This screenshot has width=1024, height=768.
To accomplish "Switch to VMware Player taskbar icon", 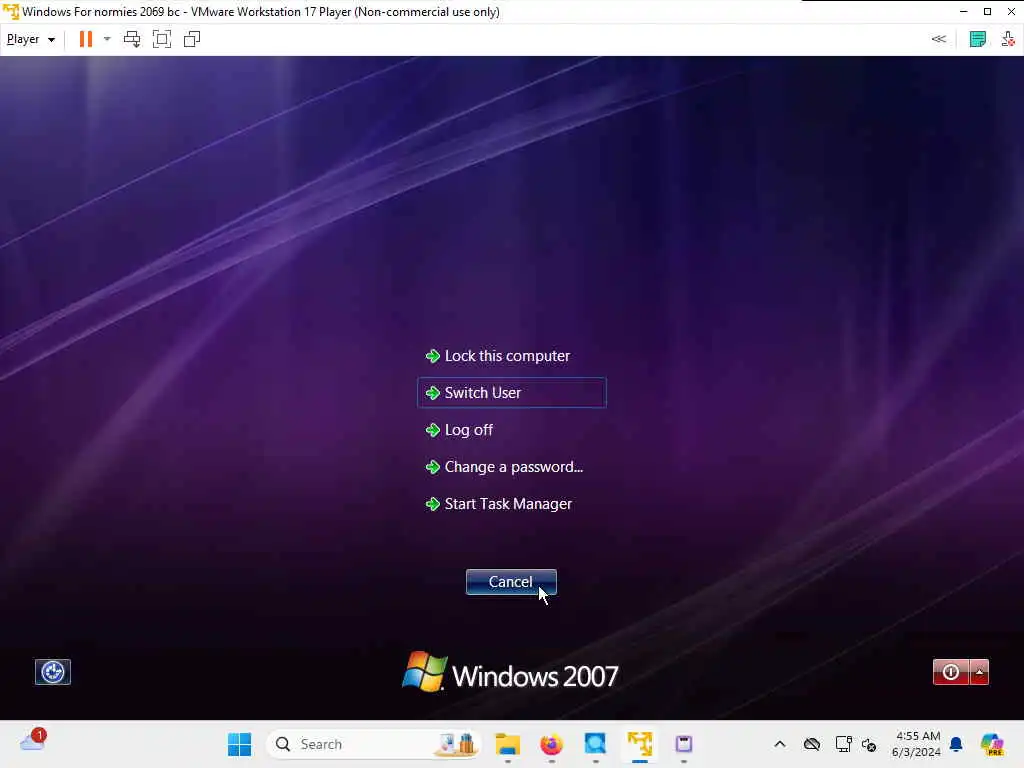I will coord(640,744).
